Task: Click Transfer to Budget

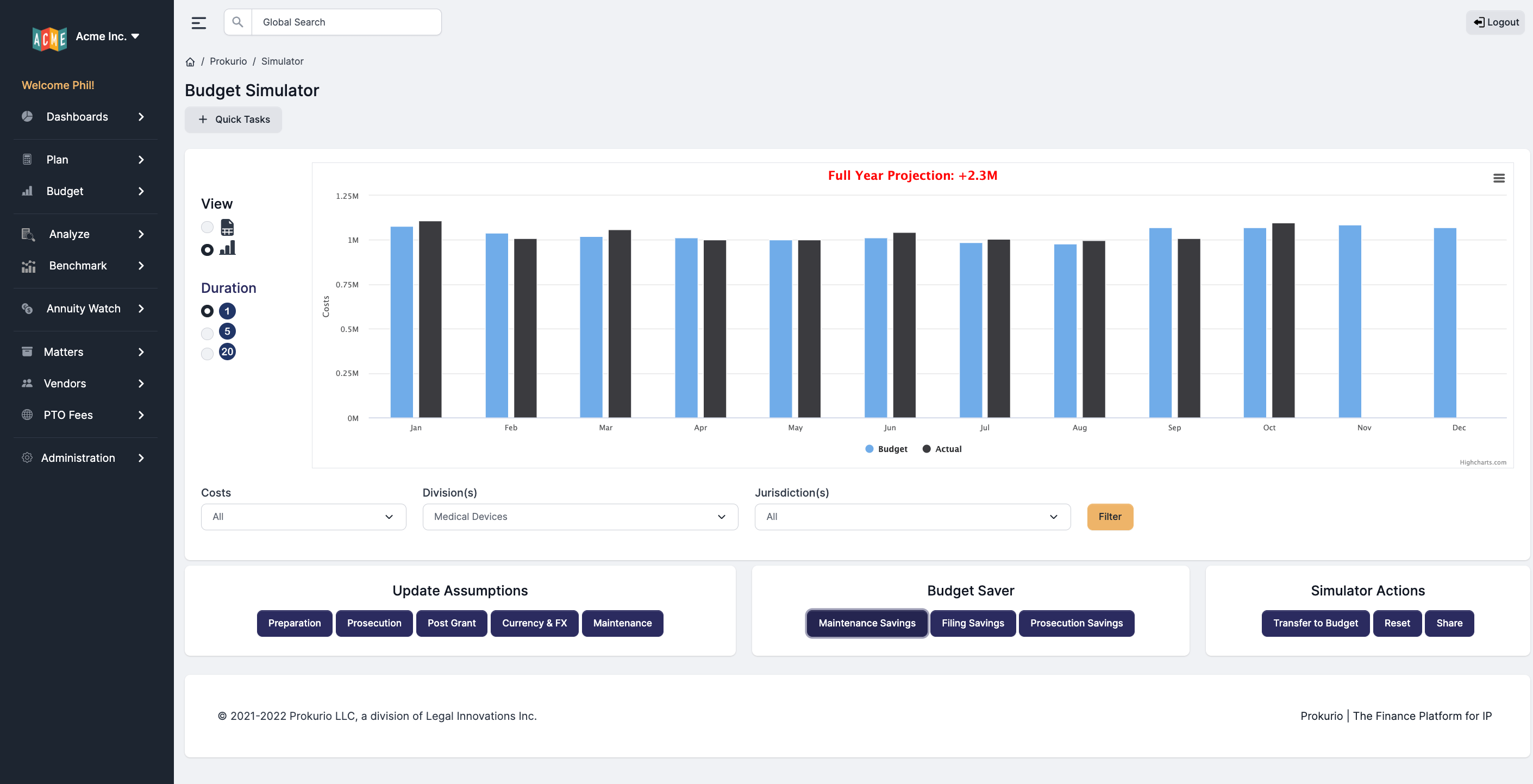Action: [x=1315, y=623]
